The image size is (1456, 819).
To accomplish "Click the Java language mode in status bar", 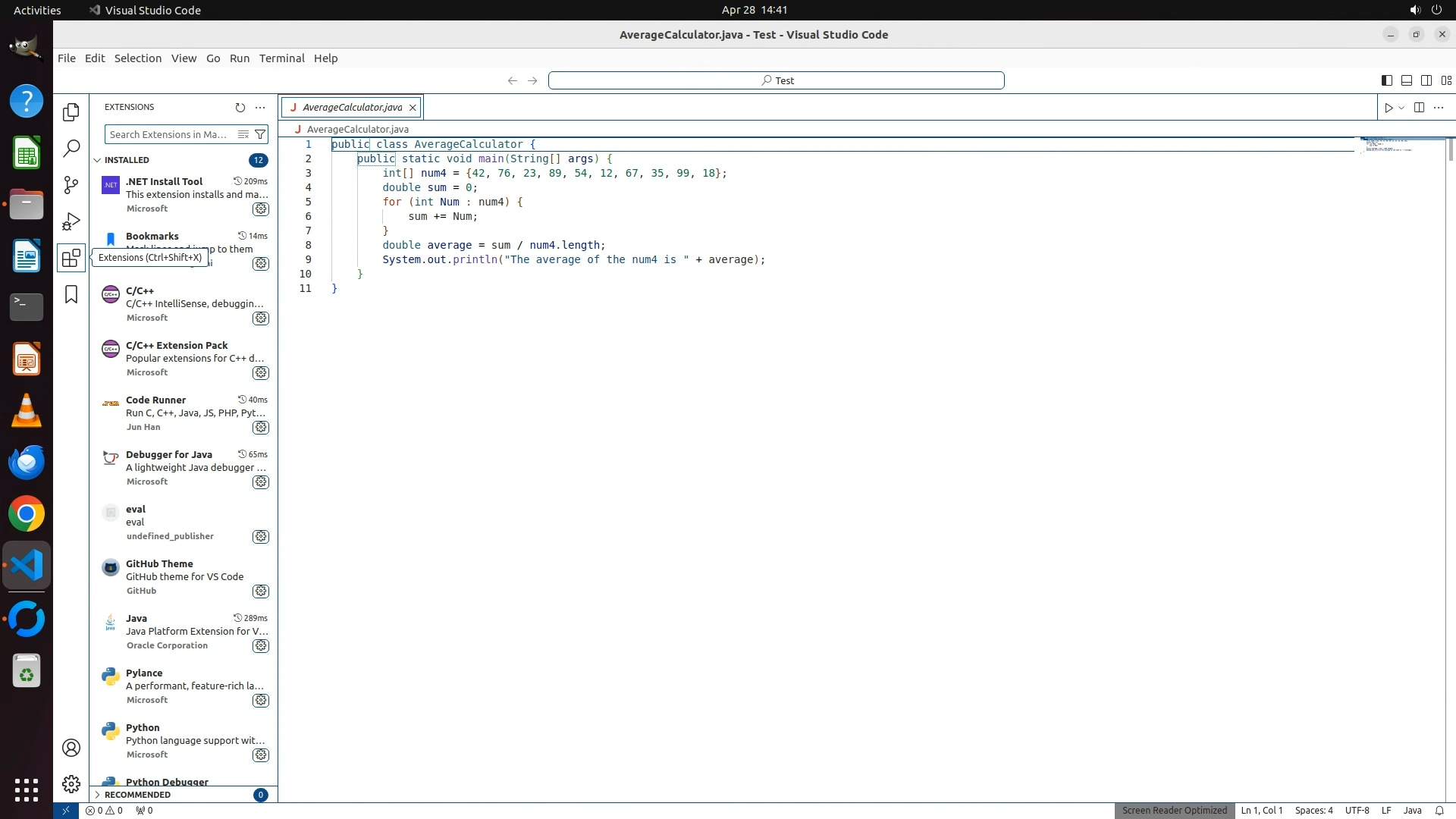I will click(1412, 810).
